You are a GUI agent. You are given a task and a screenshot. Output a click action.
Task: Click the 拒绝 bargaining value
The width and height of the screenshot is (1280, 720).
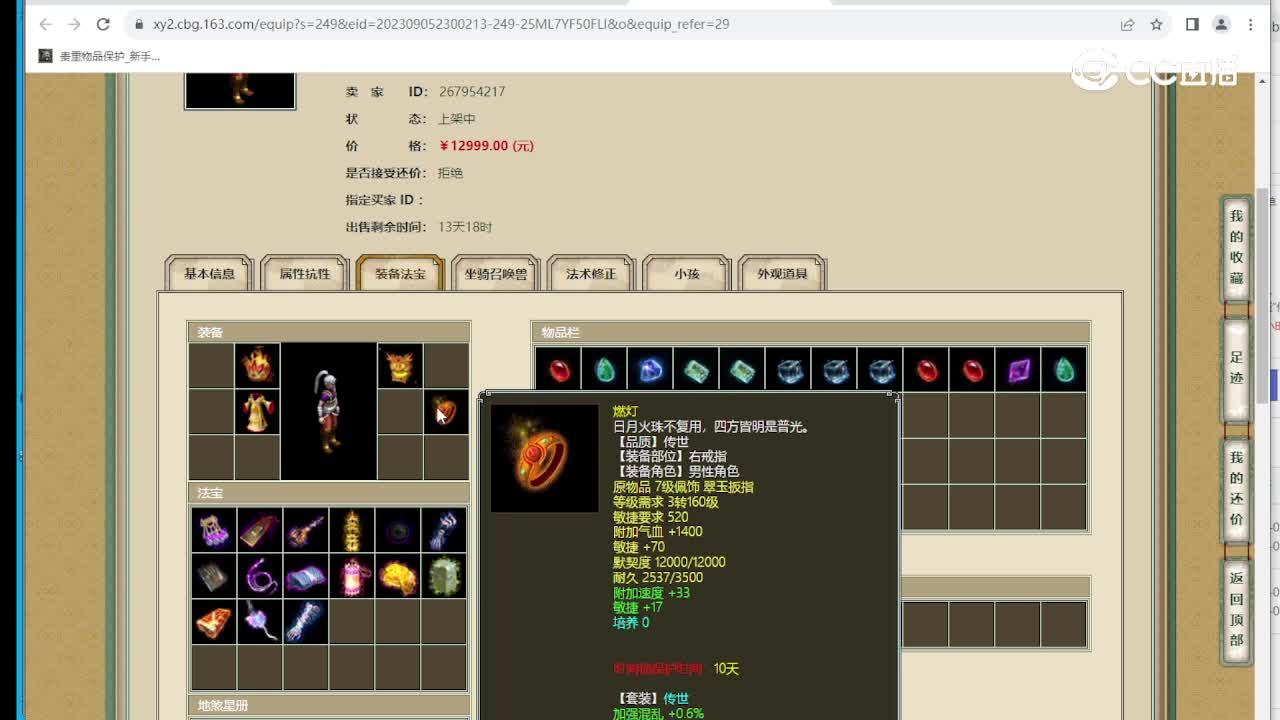point(450,173)
